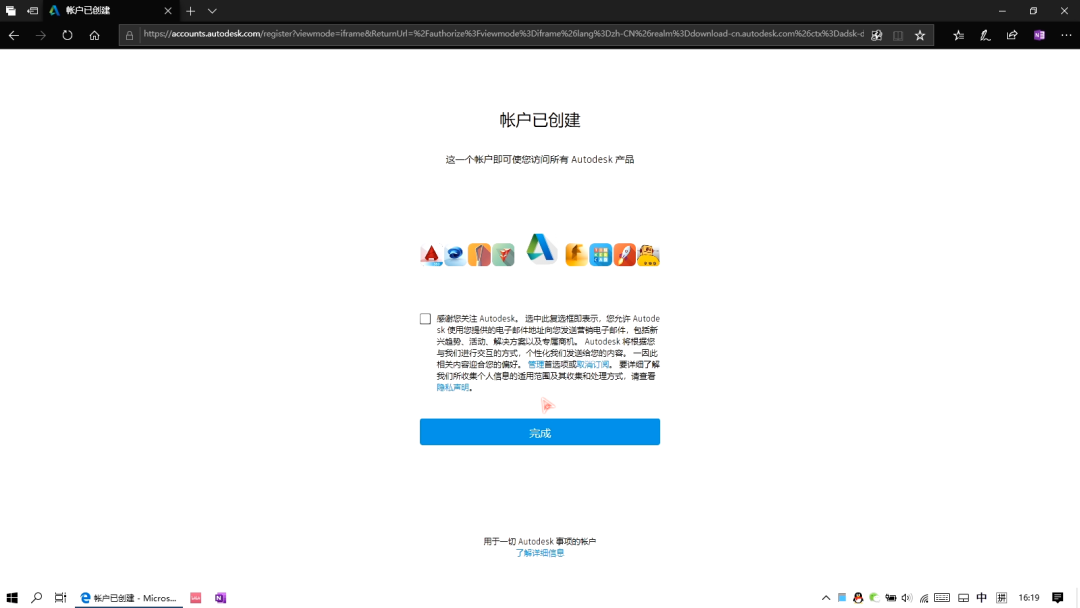Screen dimensions: 1080x608
Task: Click the central Autodesk A logo
Action: pyautogui.click(x=540, y=249)
